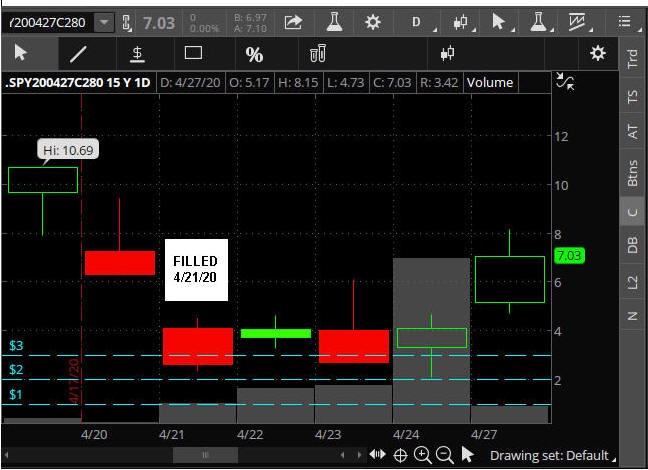Click the scrollbar left-end arrow
The image size is (648, 470).
click(6, 455)
